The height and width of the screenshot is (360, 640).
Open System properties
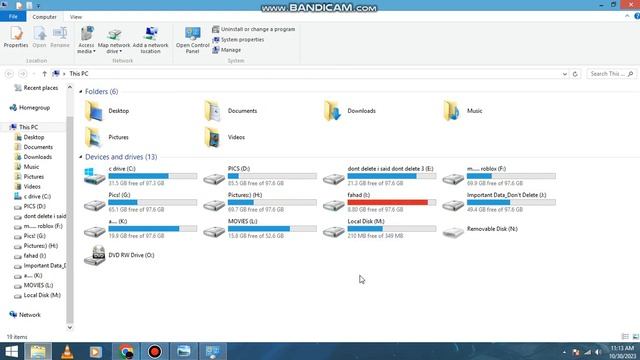[238, 40]
